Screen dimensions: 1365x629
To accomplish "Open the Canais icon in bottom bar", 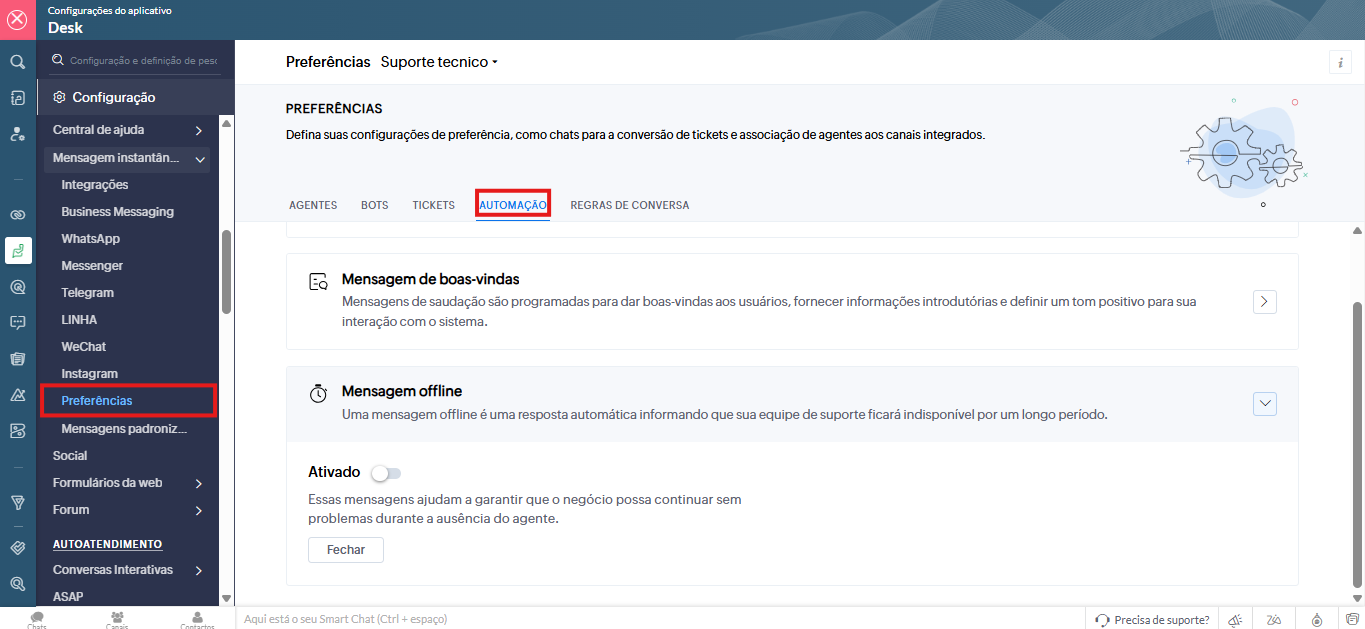I will pos(117,619).
